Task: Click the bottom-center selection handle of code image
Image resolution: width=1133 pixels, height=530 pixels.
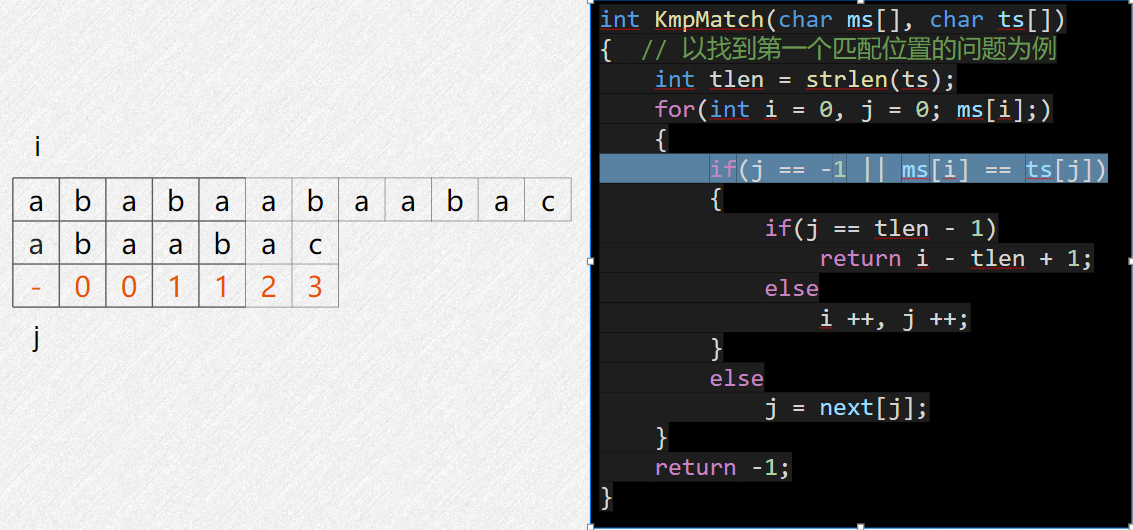Action: tap(860, 526)
